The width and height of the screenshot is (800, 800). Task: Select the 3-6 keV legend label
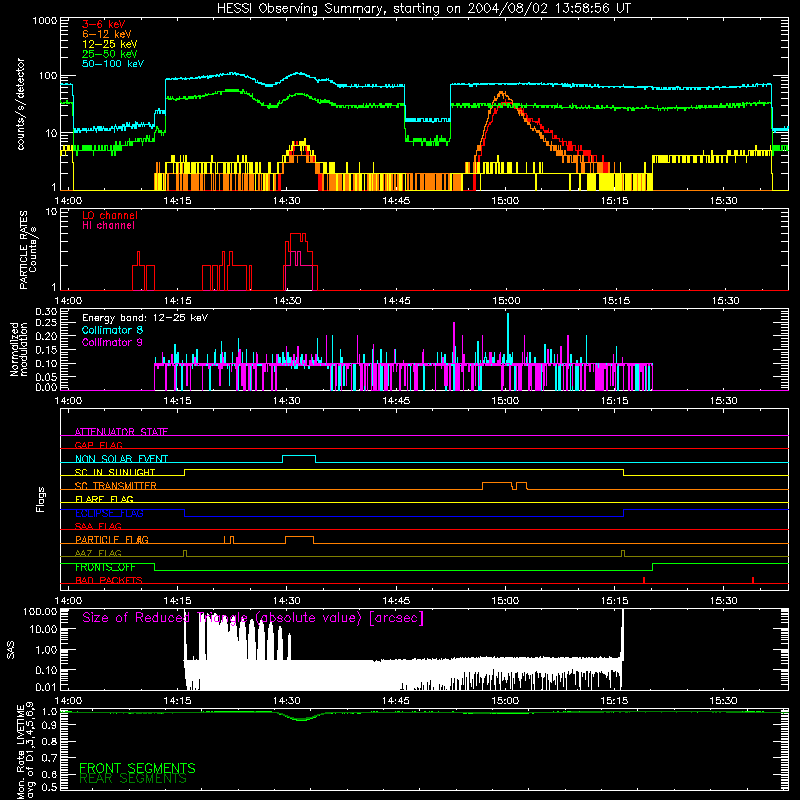(104, 24)
